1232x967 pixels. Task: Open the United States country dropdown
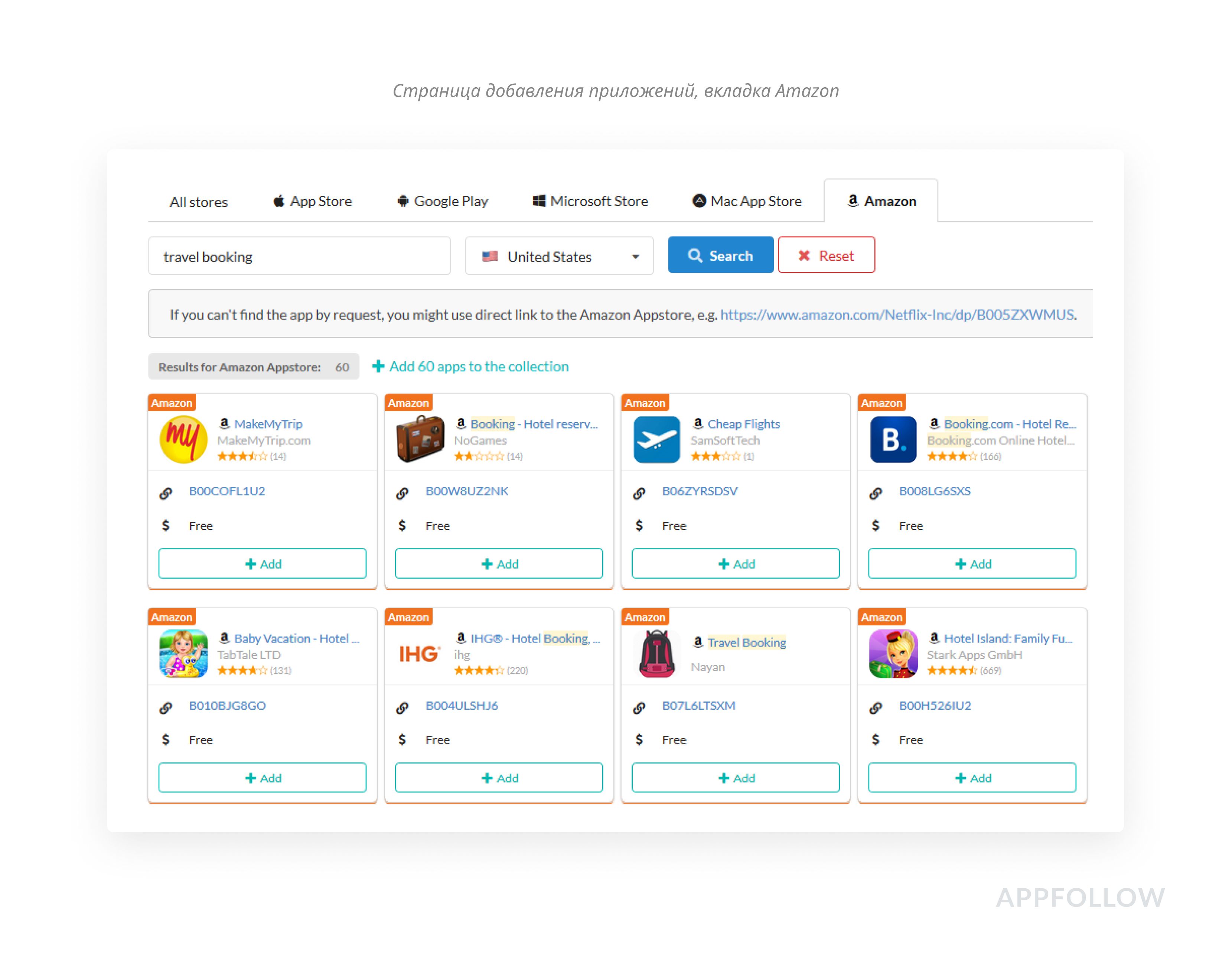[x=559, y=257]
